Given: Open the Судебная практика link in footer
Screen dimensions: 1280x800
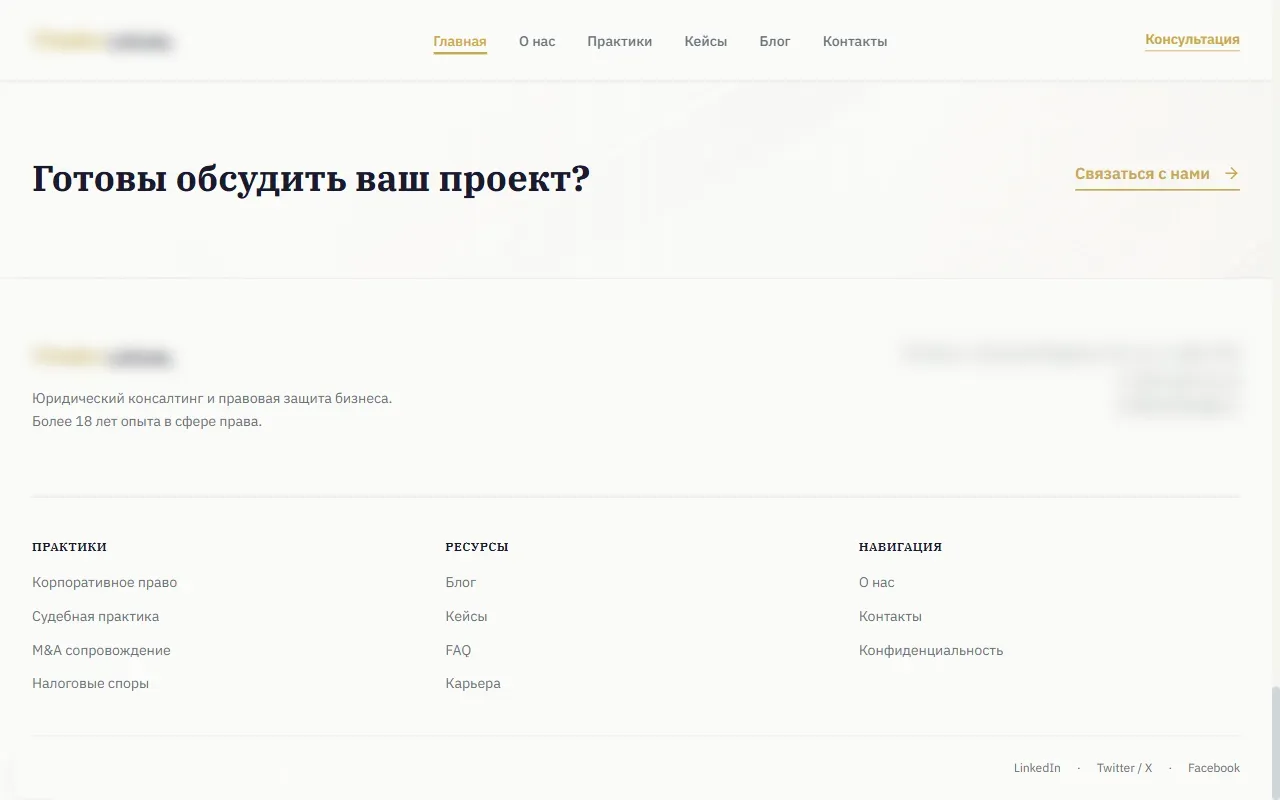Looking at the screenshot, I should tap(95, 616).
